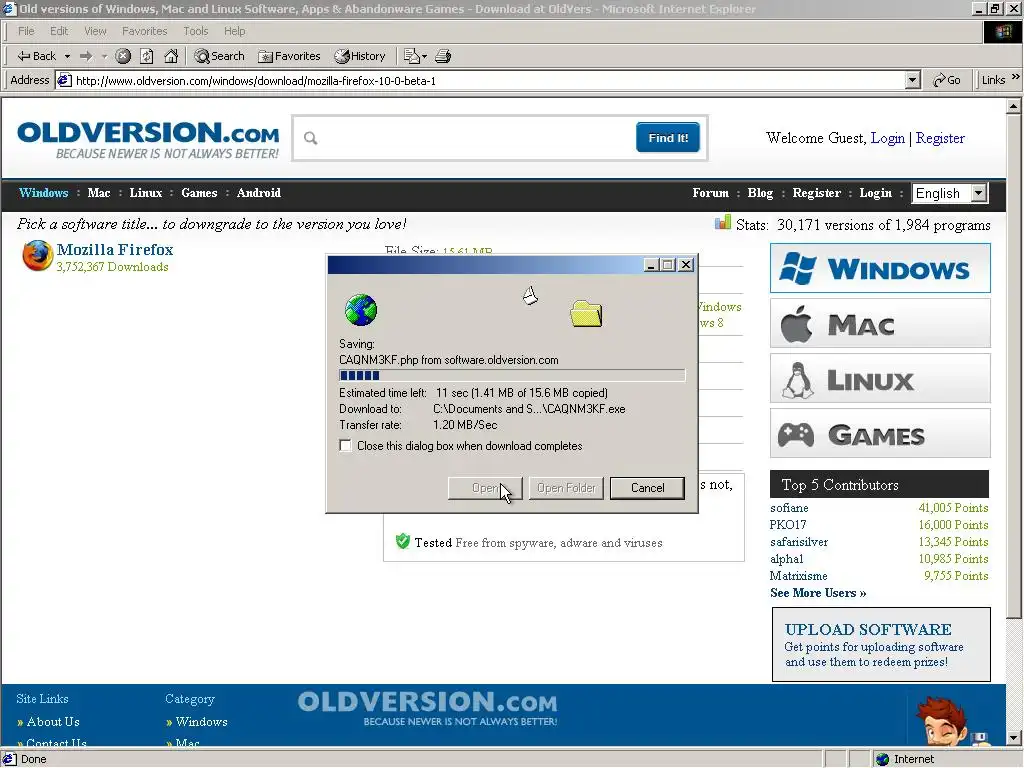The width and height of the screenshot is (1024, 768).
Task: Open the English language dropdown
Action: click(x=950, y=193)
